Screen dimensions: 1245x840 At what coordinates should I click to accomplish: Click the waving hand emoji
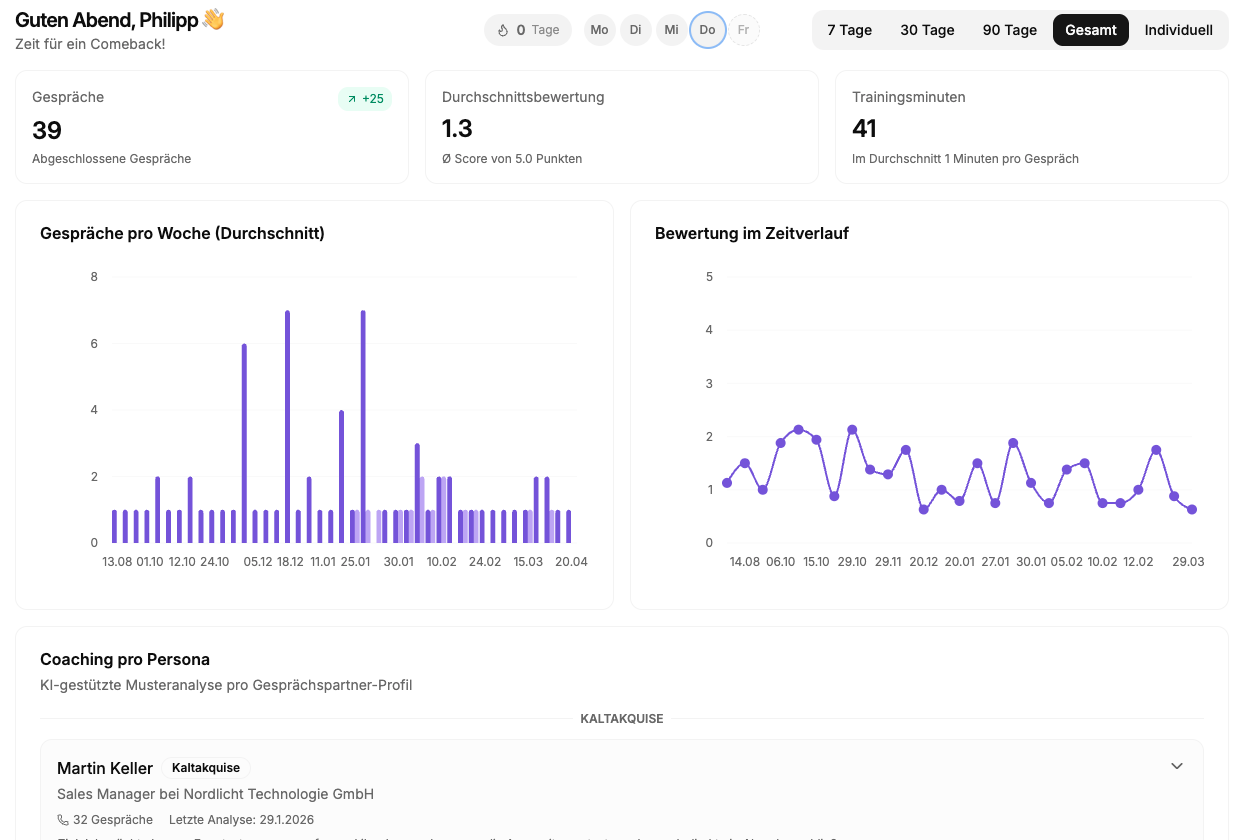pyautogui.click(x=213, y=19)
